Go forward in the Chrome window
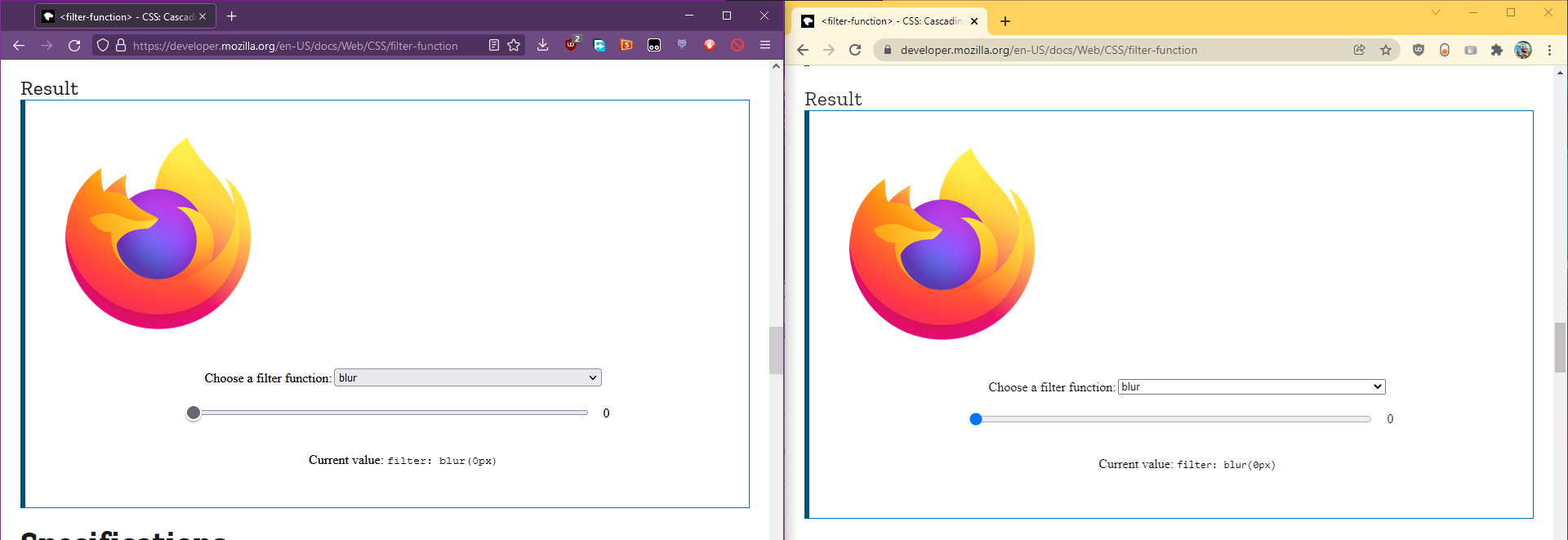Image resolution: width=1568 pixels, height=540 pixels. pyautogui.click(x=829, y=50)
